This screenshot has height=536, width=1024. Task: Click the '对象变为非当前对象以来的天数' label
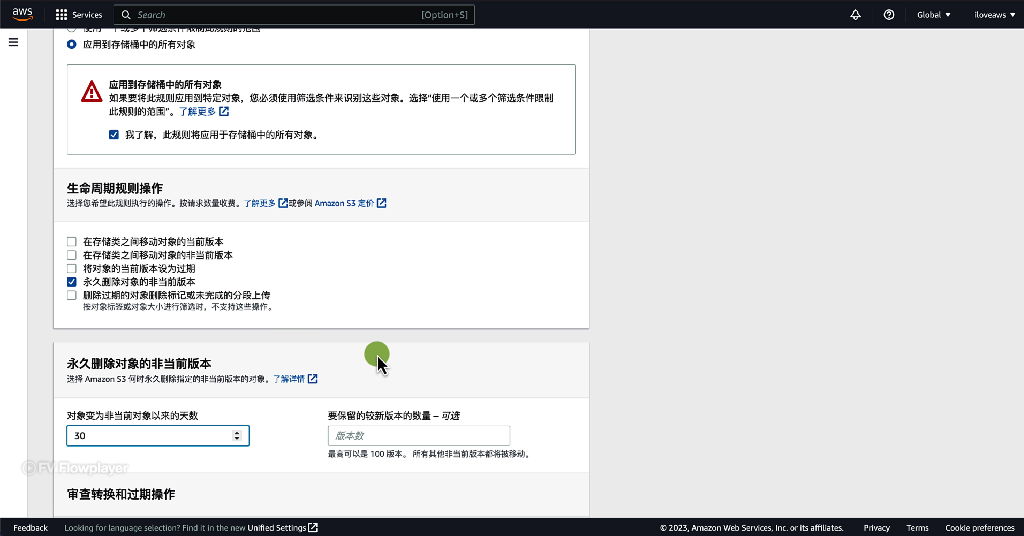coord(133,415)
